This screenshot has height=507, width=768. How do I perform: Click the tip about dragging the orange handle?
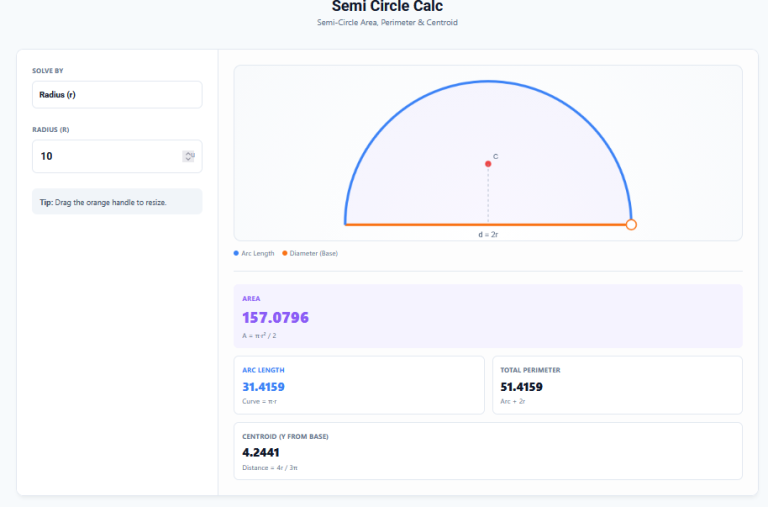(117, 202)
